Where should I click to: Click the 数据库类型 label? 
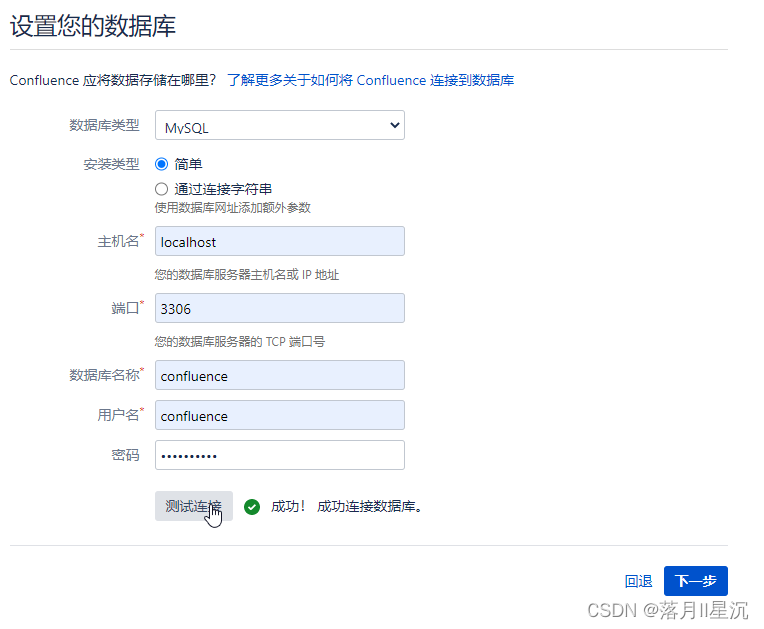point(104,125)
